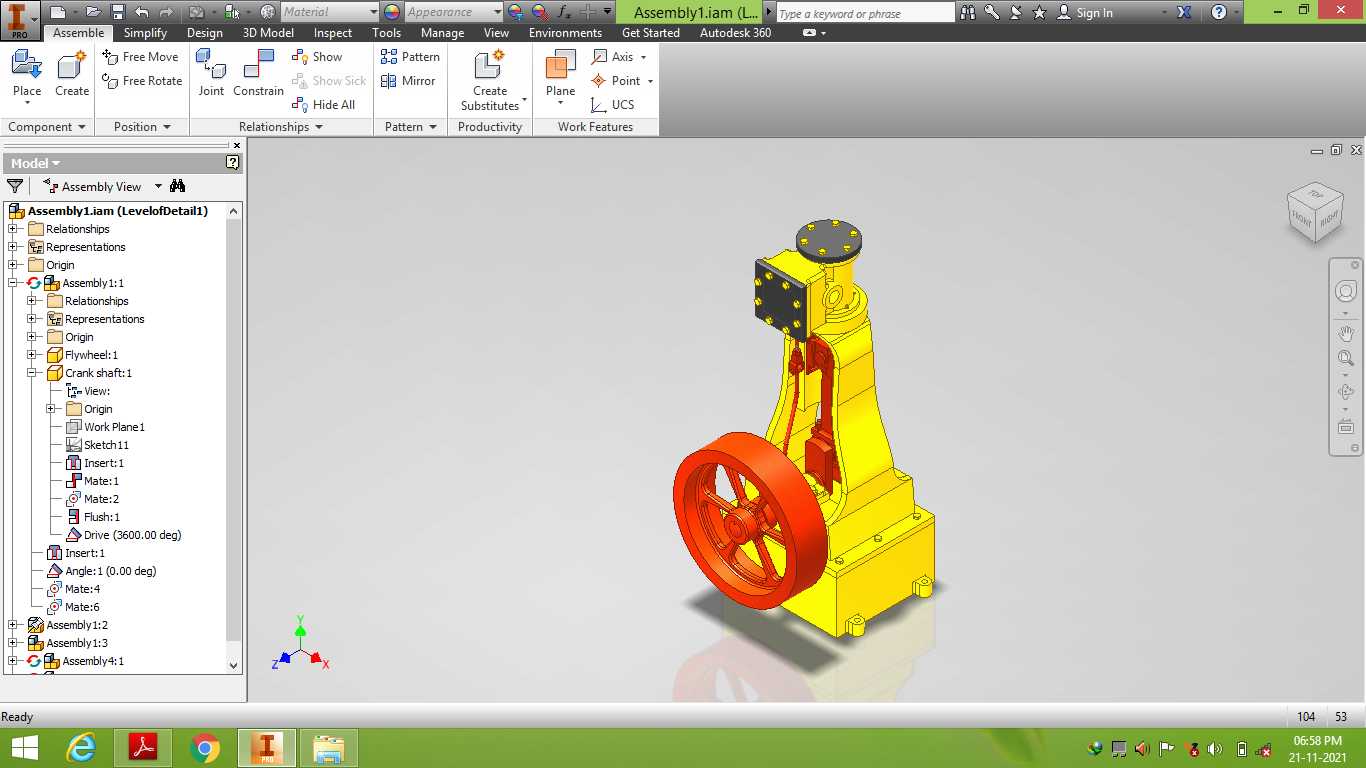Click the Windows Start button
The width and height of the screenshot is (1366, 768).
24,748
